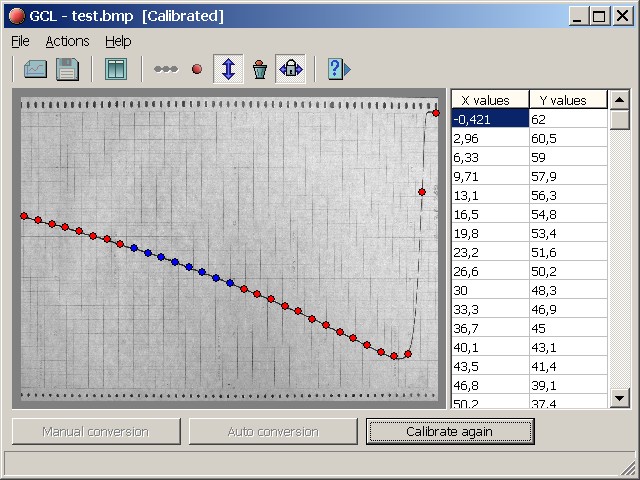Screen dimensions: 640x480
Task: Click the X values column header
Action: coord(490,100)
